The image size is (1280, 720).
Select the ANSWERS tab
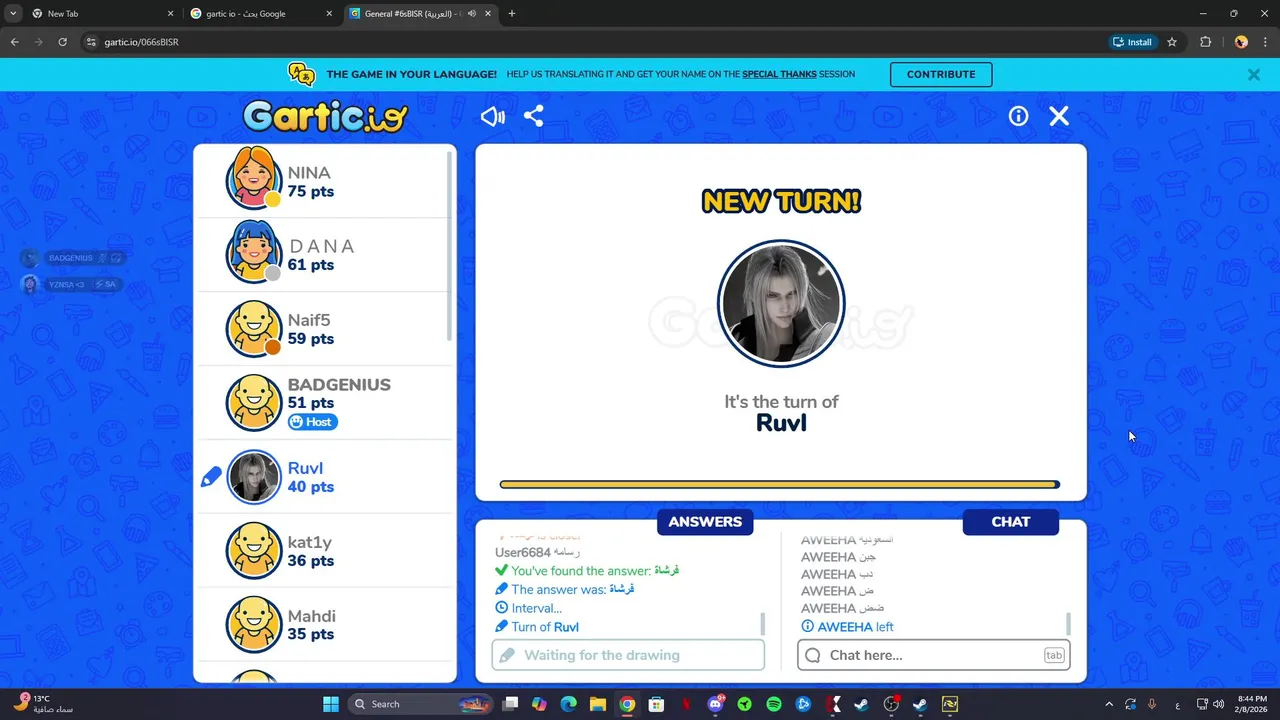tap(705, 522)
